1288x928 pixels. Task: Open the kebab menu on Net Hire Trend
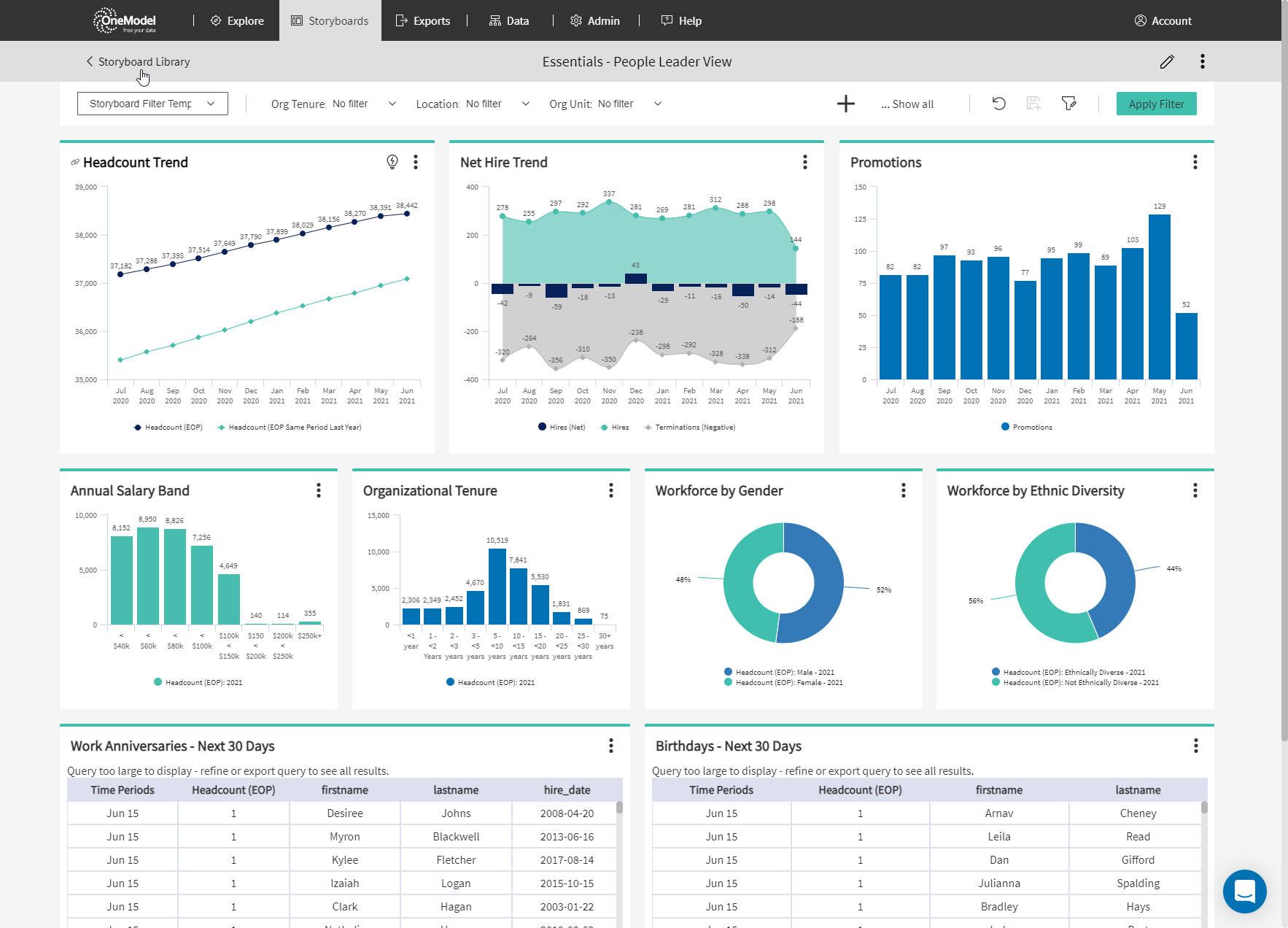[x=805, y=162]
